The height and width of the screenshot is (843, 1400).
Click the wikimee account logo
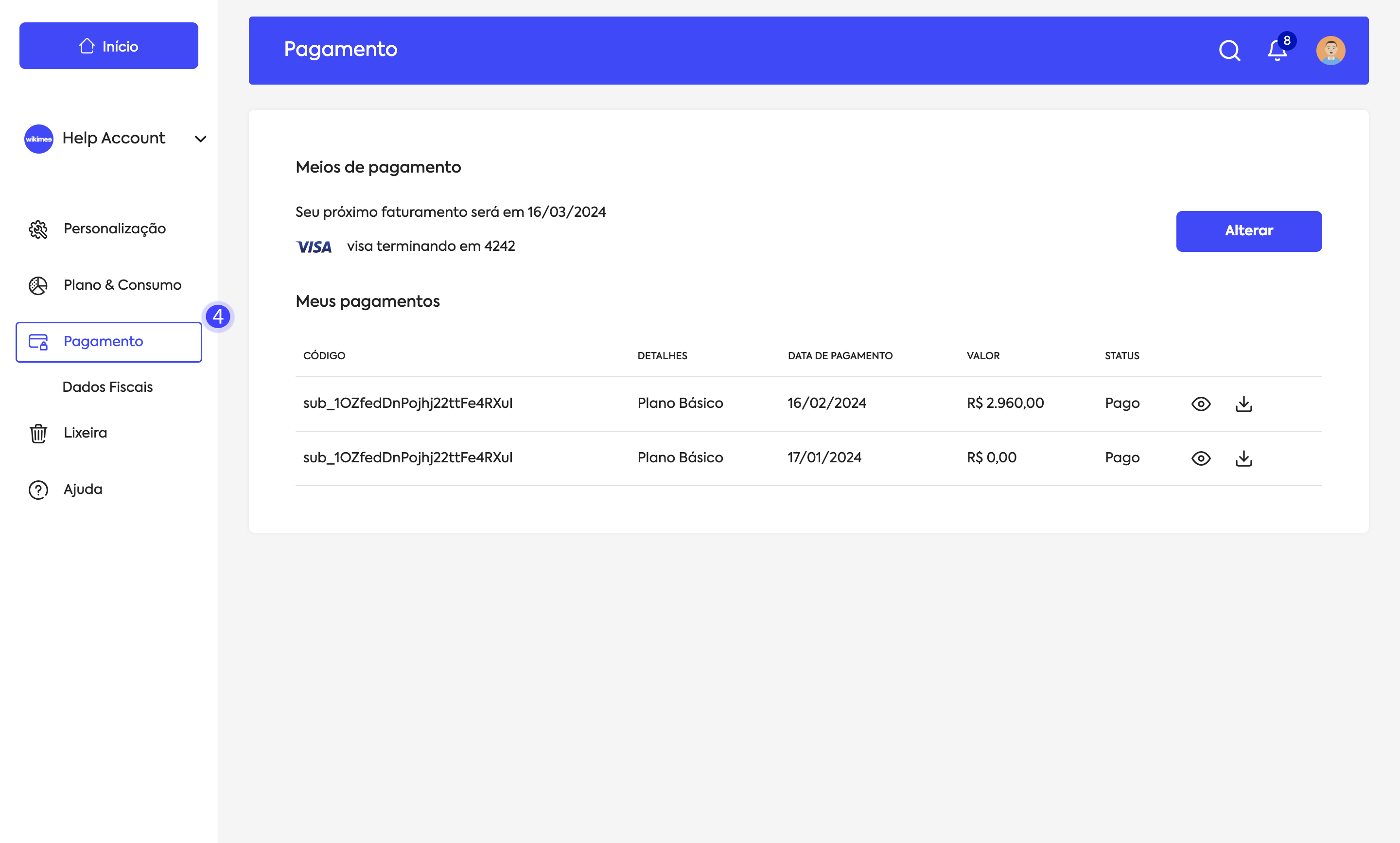(x=38, y=139)
